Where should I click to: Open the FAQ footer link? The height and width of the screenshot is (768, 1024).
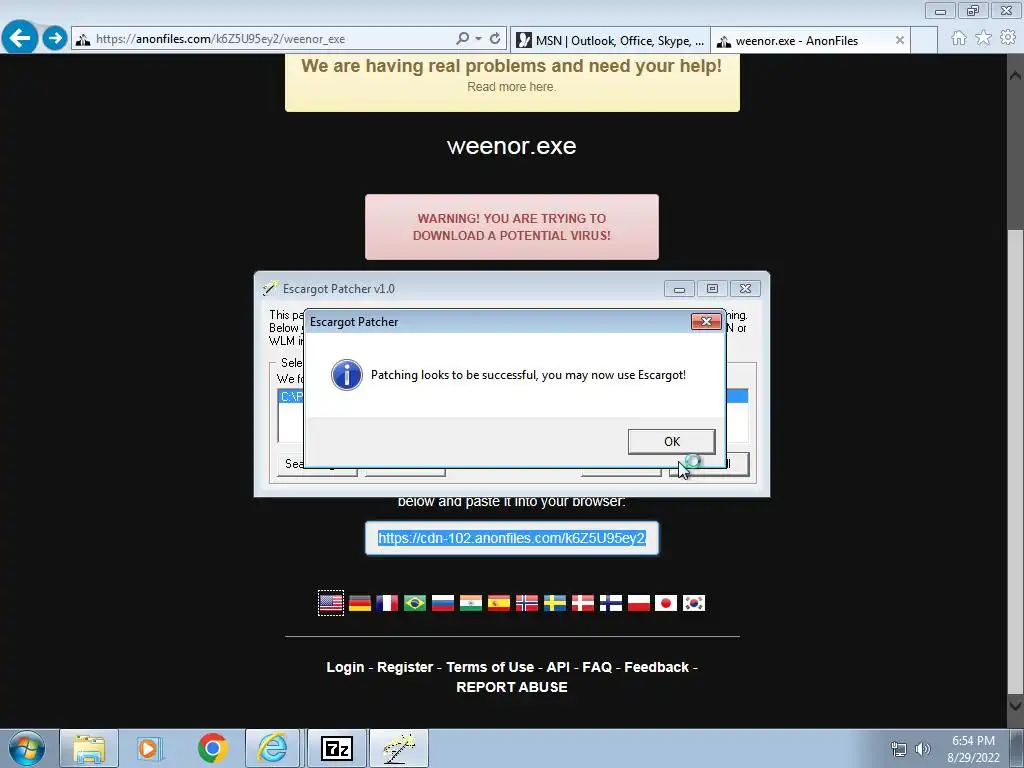point(597,667)
